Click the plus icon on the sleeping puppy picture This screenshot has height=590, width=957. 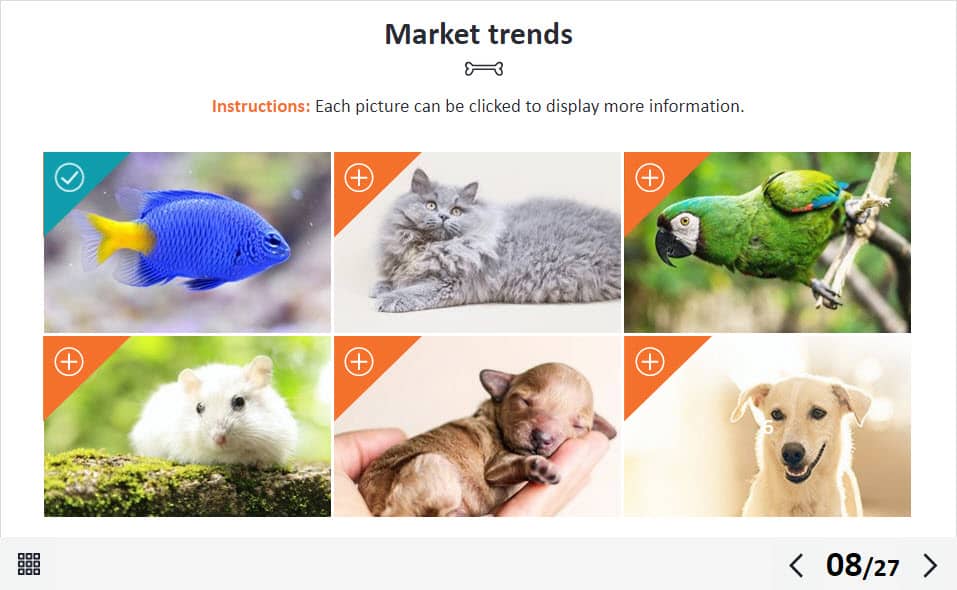pos(359,362)
